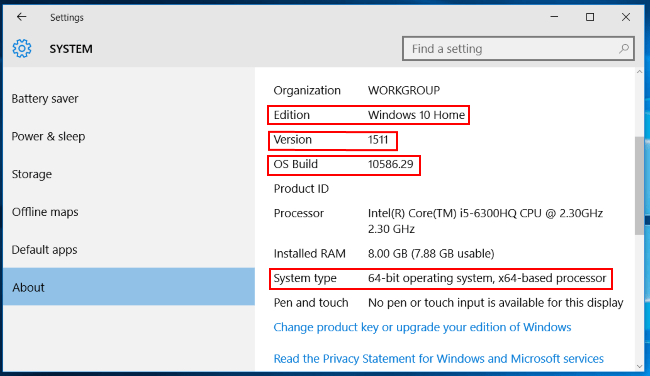This screenshot has width=650, height=376.
Task: Close the Settings window
Action: coord(626,17)
